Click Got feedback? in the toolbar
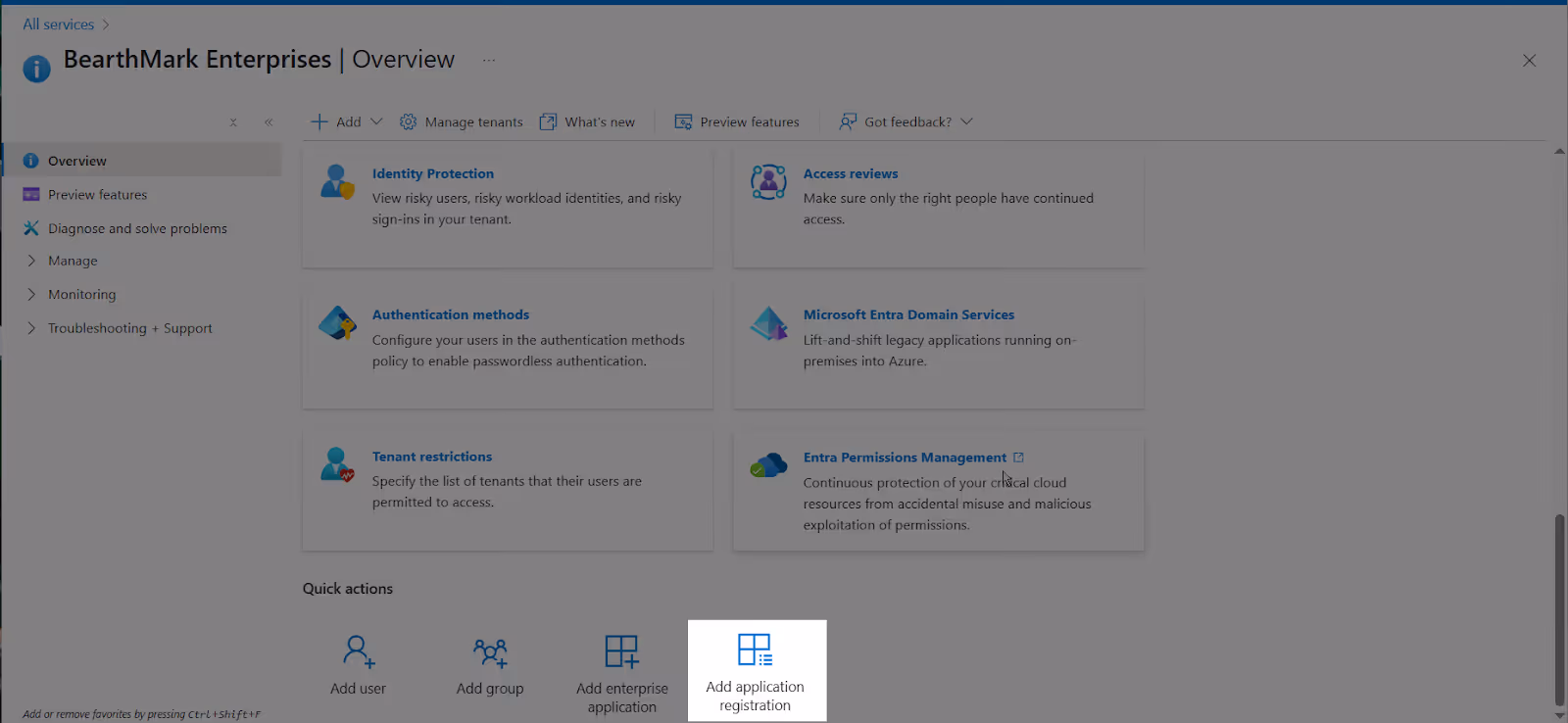This screenshot has width=1568, height=723. click(907, 121)
